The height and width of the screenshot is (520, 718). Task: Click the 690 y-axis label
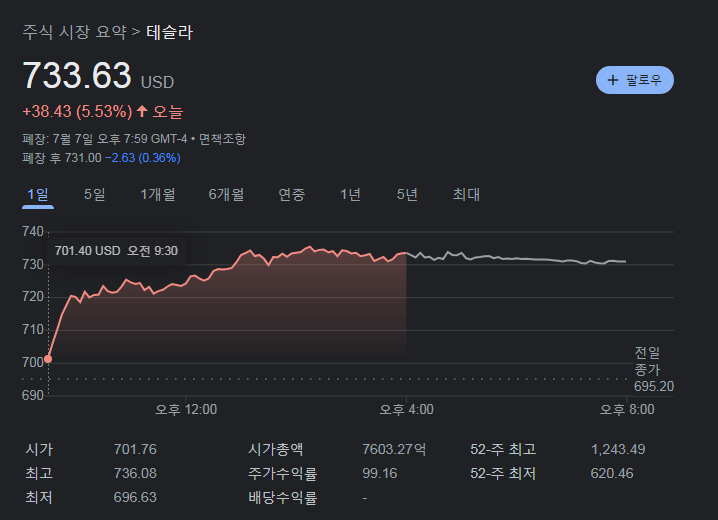[x=33, y=395]
